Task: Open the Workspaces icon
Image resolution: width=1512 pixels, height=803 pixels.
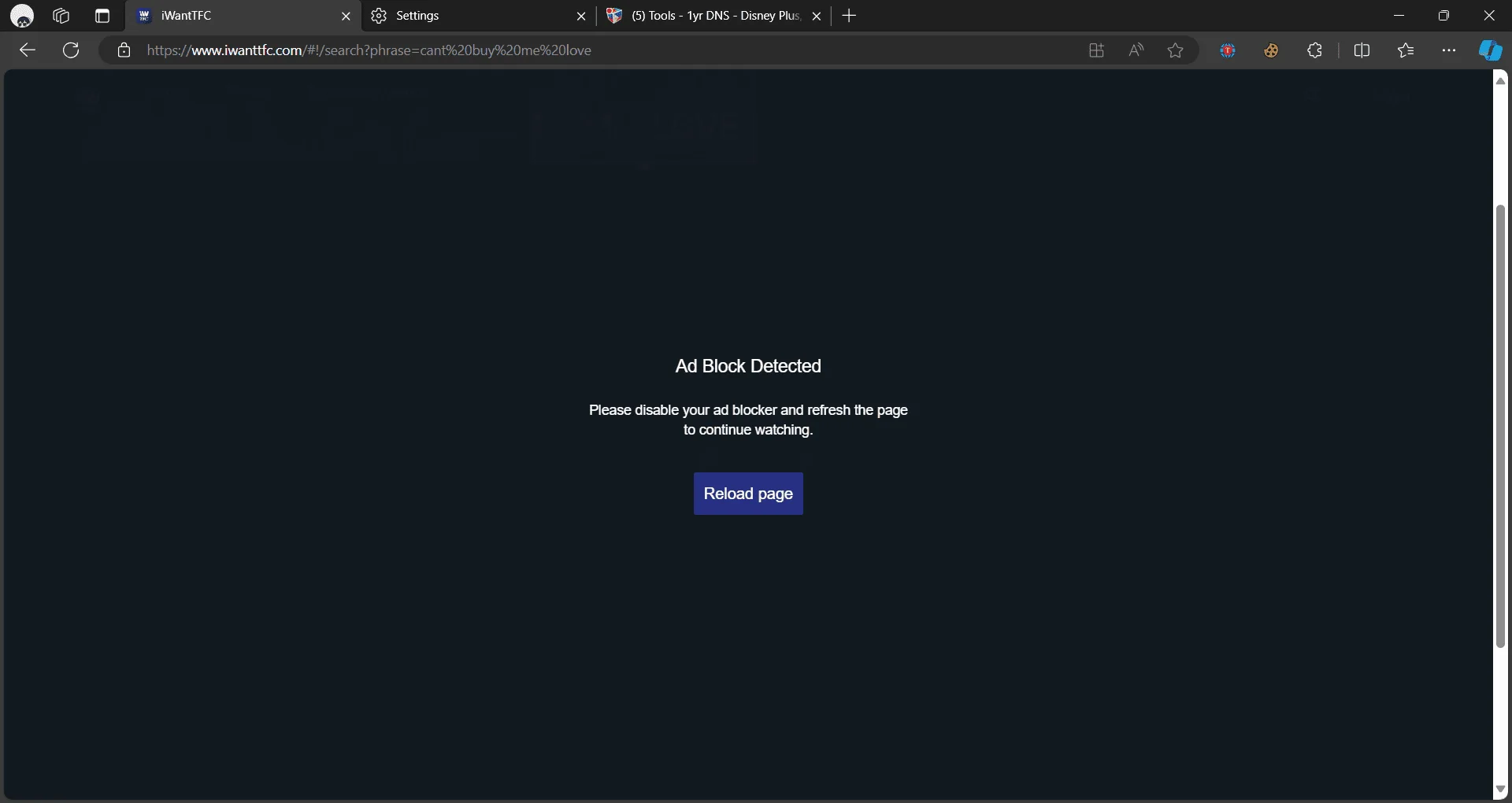Action: (x=61, y=16)
